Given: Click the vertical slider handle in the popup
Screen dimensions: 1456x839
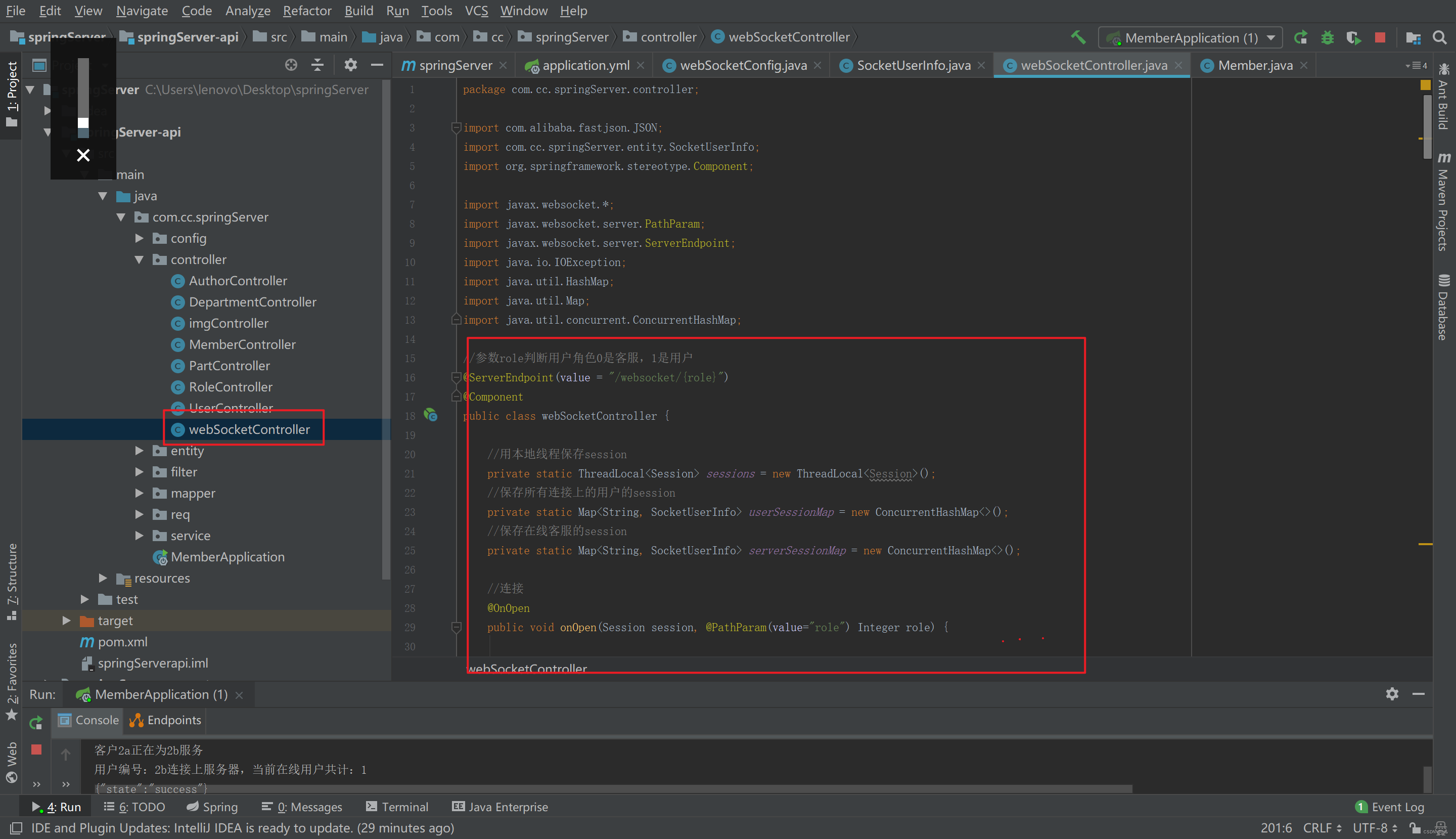Looking at the screenshot, I should [x=83, y=123].
